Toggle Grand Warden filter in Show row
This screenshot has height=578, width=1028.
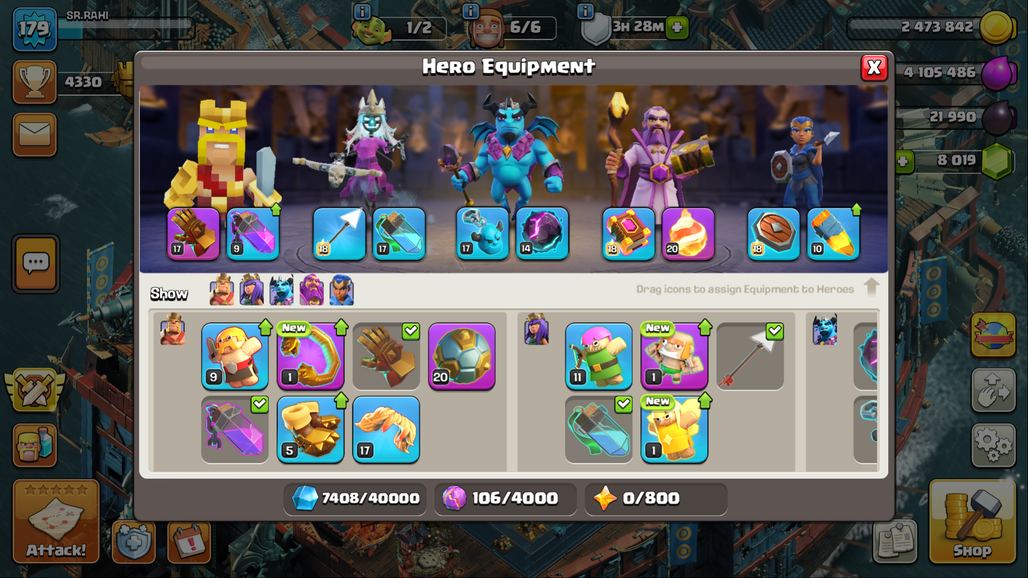(311, 290)
